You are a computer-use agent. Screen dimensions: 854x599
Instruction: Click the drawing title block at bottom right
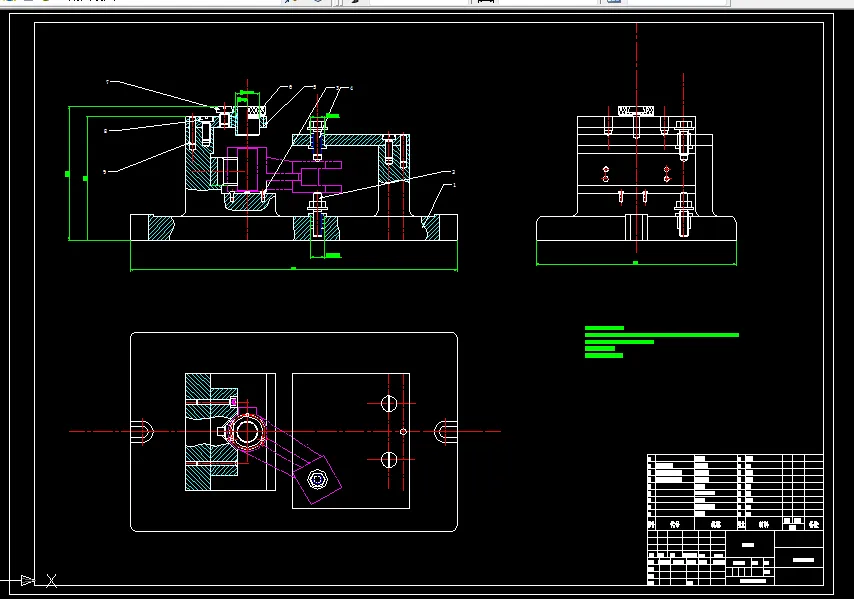(735, 558)
